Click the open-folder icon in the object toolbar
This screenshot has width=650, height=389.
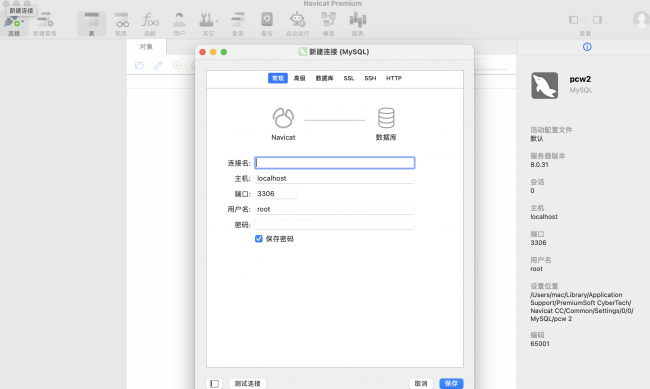click(140, 66)
